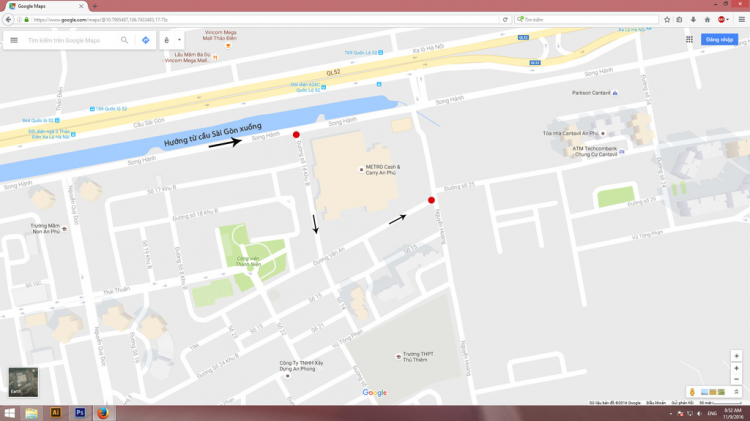Click the green aerial imagery thumbnail
Image resolution: width=750 pixels, height=421 pixels.
[x=721, y=392]
